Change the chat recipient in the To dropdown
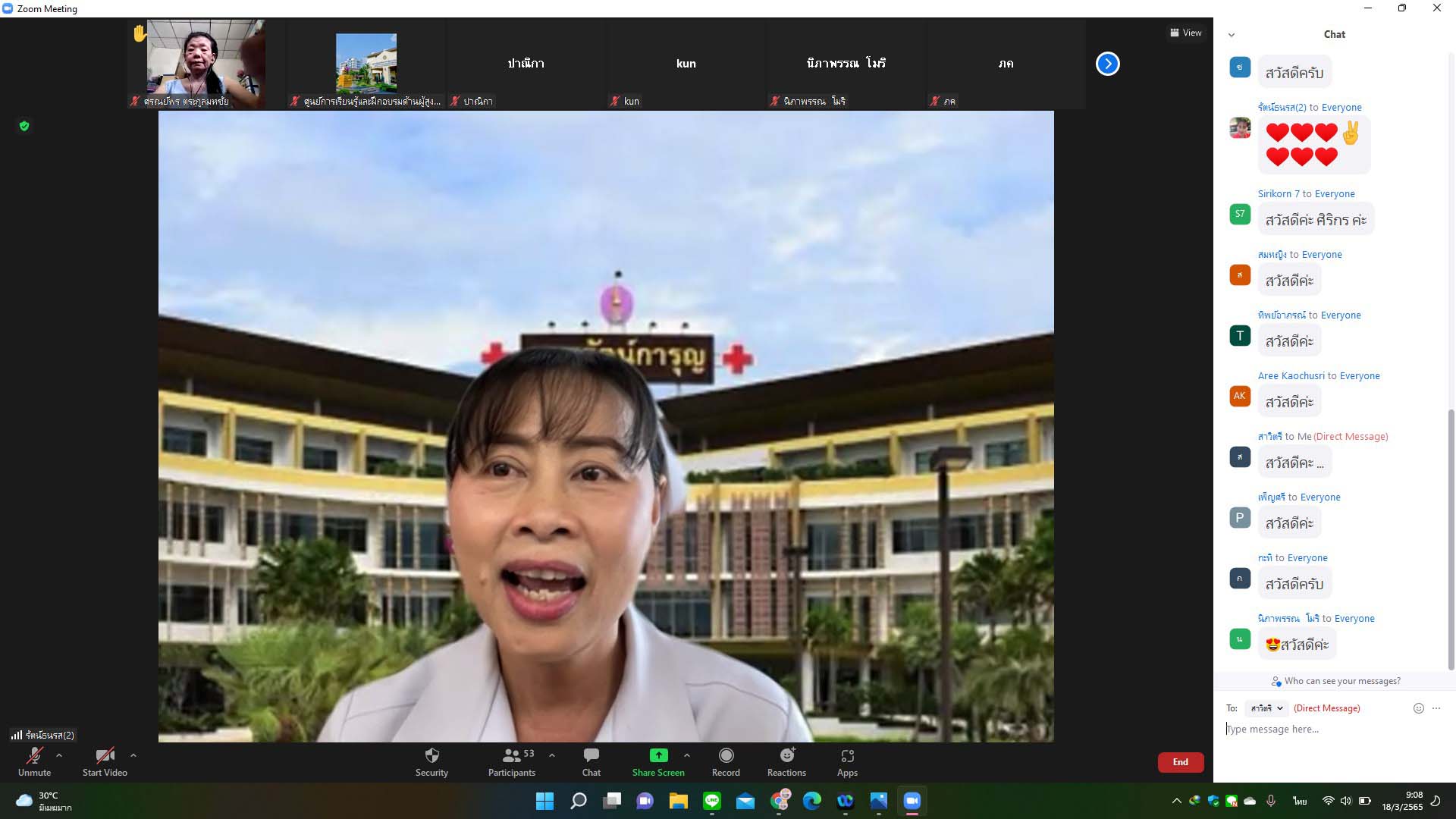This screenshot has height=819, width=1456. tap(1266, 708)
